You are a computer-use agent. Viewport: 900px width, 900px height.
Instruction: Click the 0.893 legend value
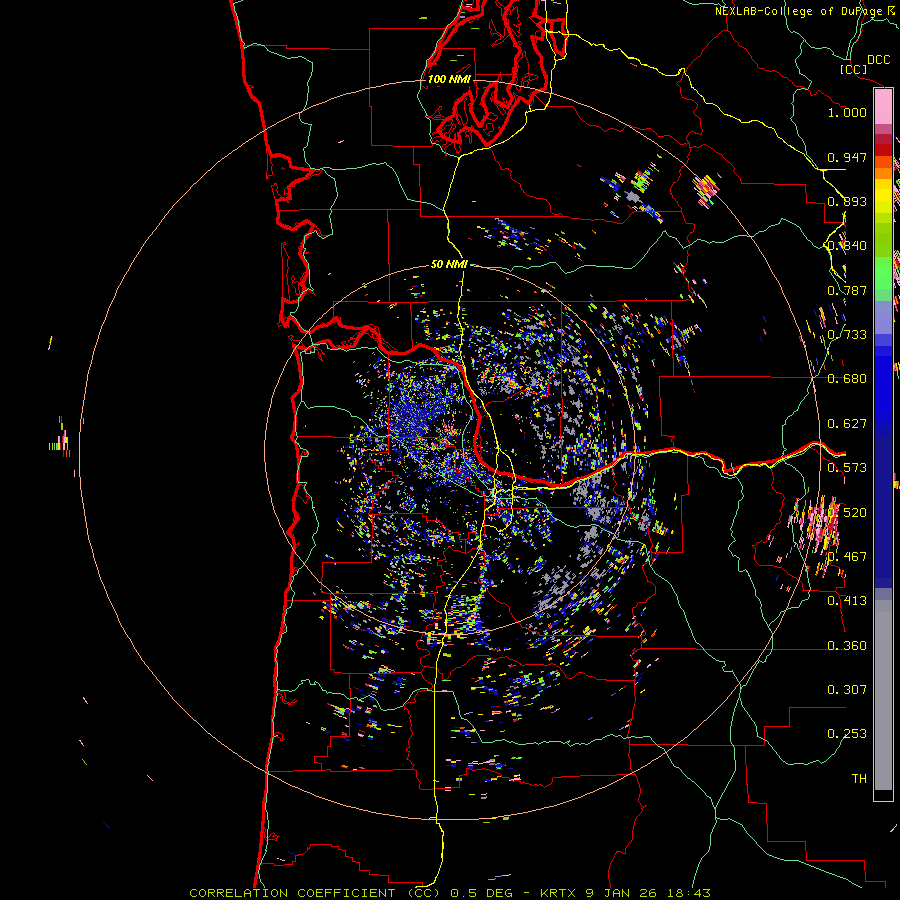coord(847,201)
